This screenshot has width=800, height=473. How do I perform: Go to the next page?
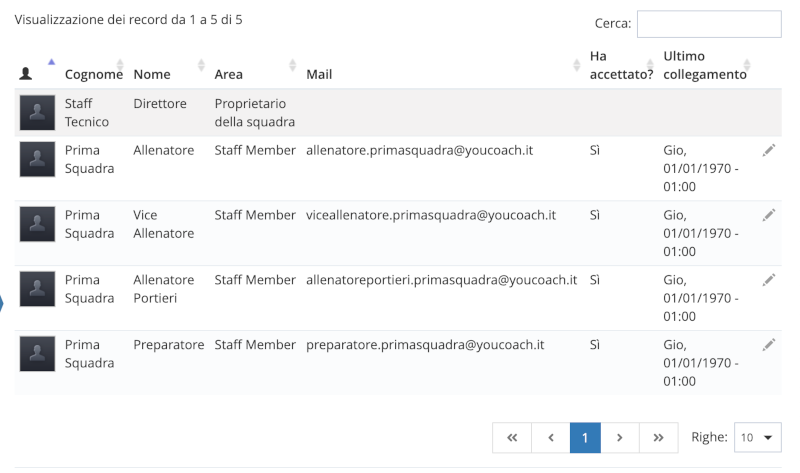(x=620, y=437)
